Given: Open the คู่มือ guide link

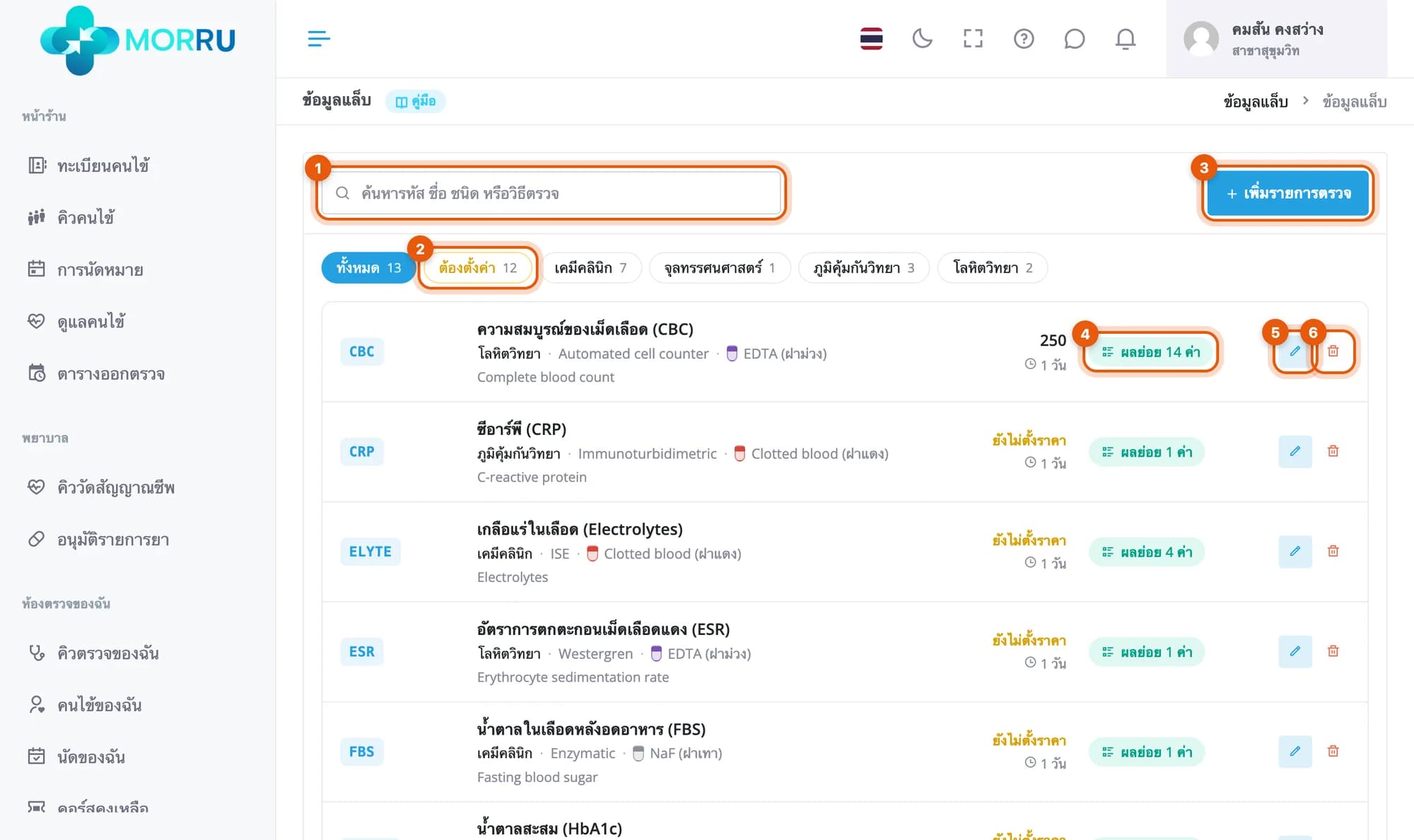Looking at the screenshot, I should point(416,101).
